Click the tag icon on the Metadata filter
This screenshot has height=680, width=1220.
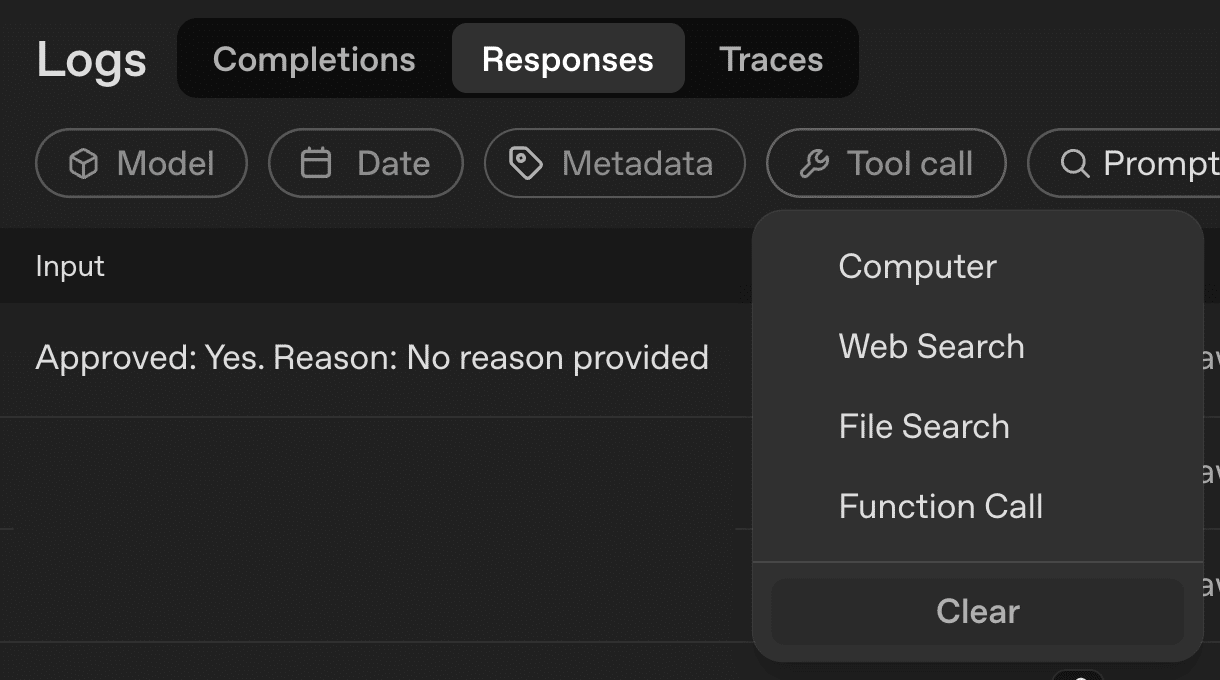[x=526, y=163]
